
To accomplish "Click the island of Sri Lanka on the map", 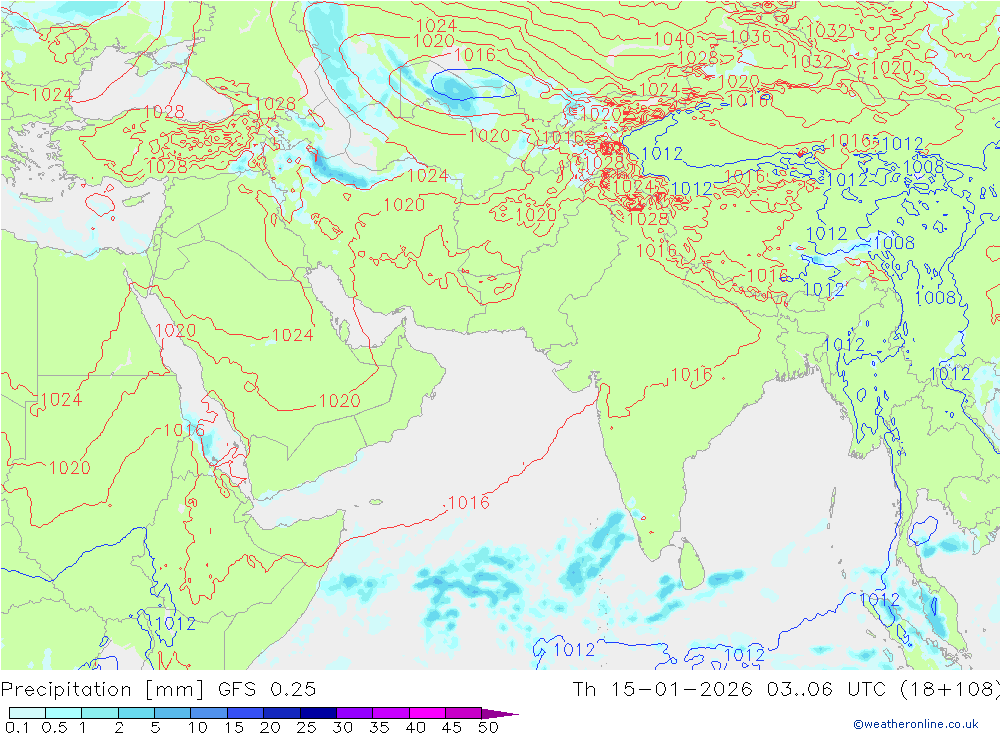I will point(692,565).
